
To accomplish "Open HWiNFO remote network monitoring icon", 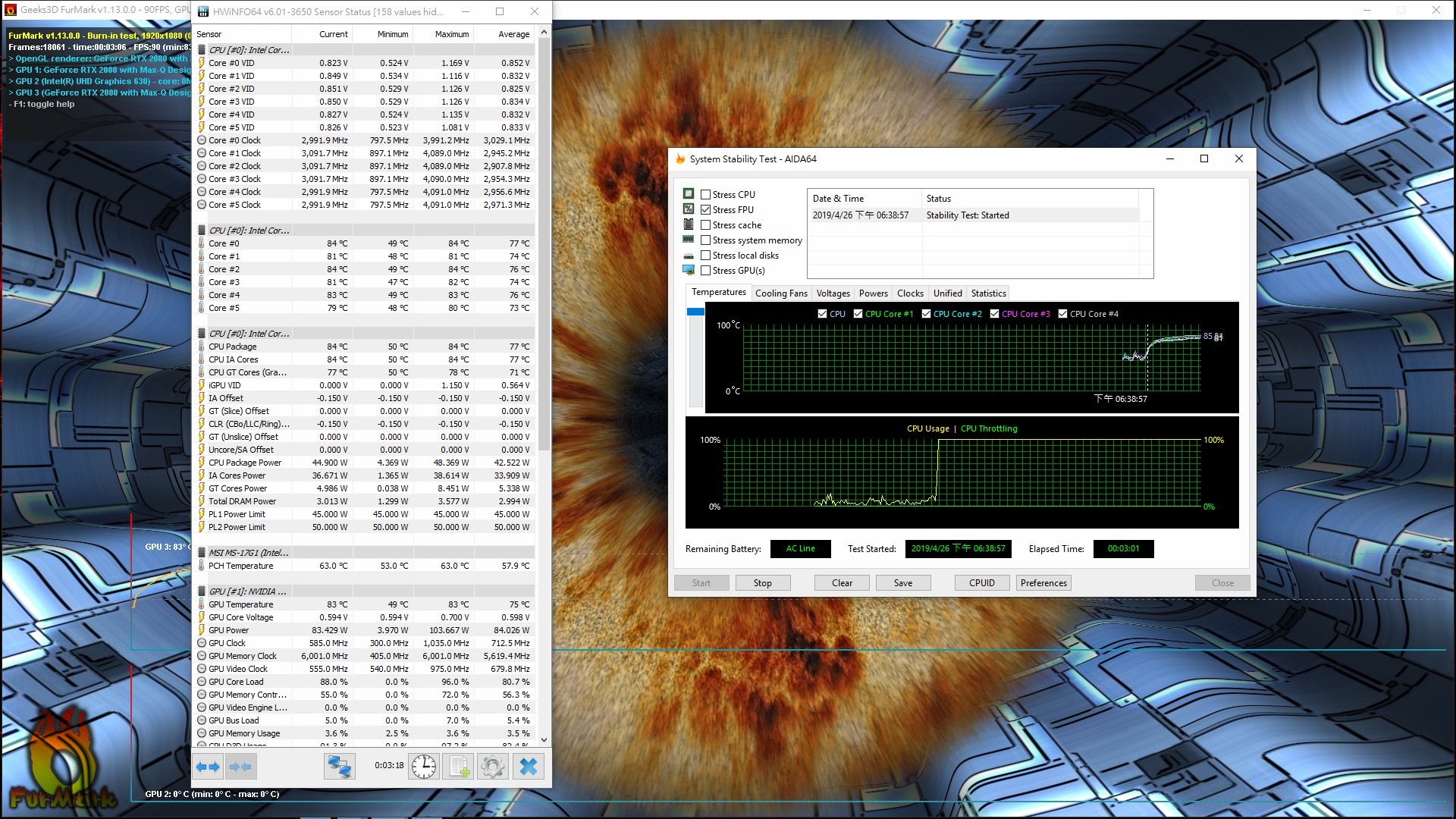I will [339, 767].
